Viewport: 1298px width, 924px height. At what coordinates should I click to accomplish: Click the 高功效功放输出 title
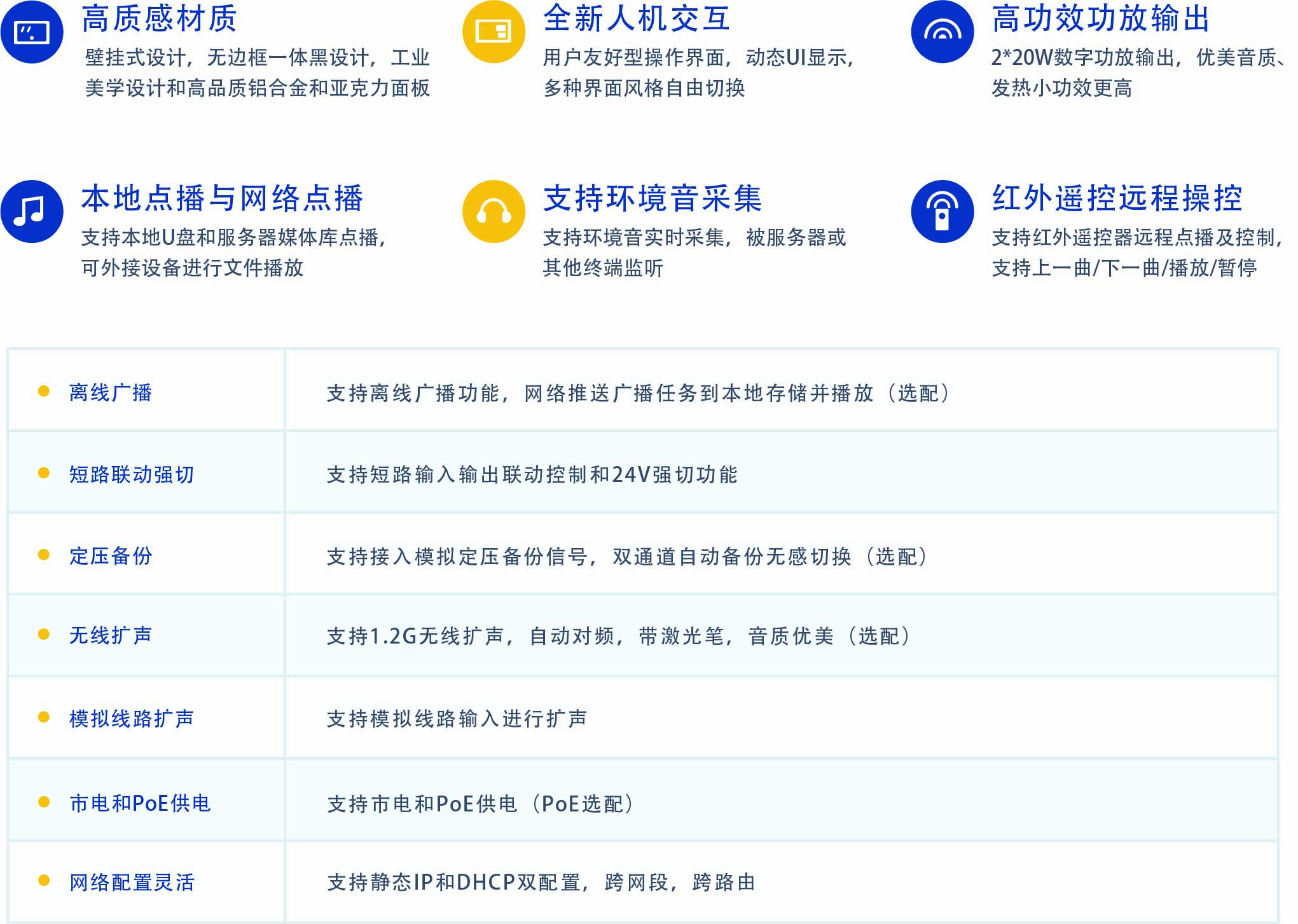click(x=1100, y=18)
